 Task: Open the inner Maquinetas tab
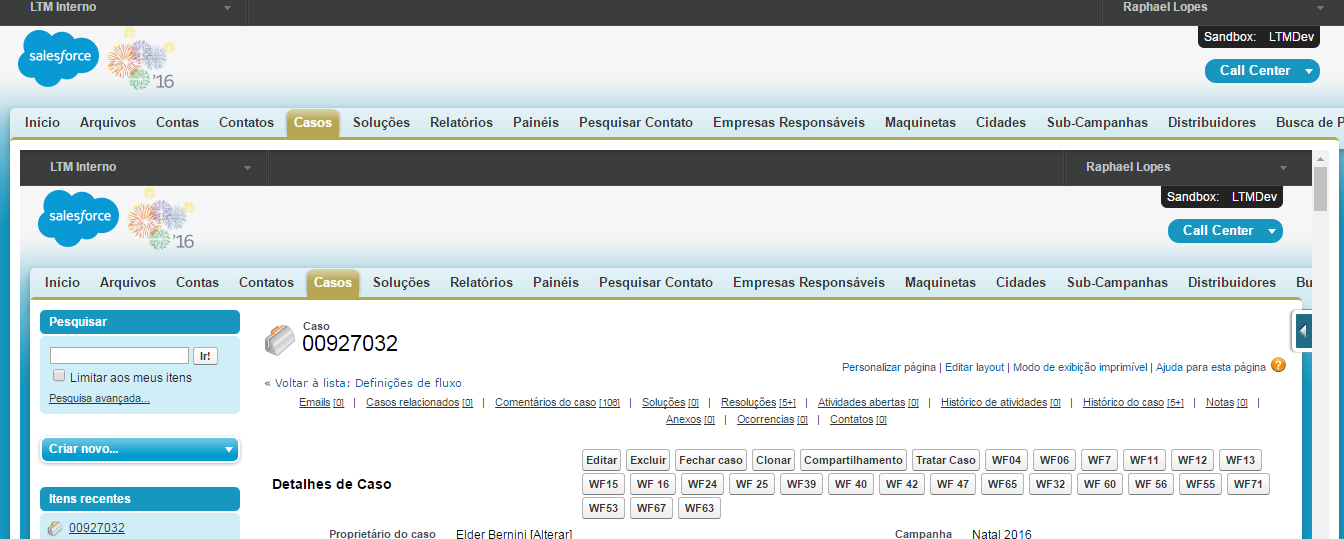coord(940,282)
